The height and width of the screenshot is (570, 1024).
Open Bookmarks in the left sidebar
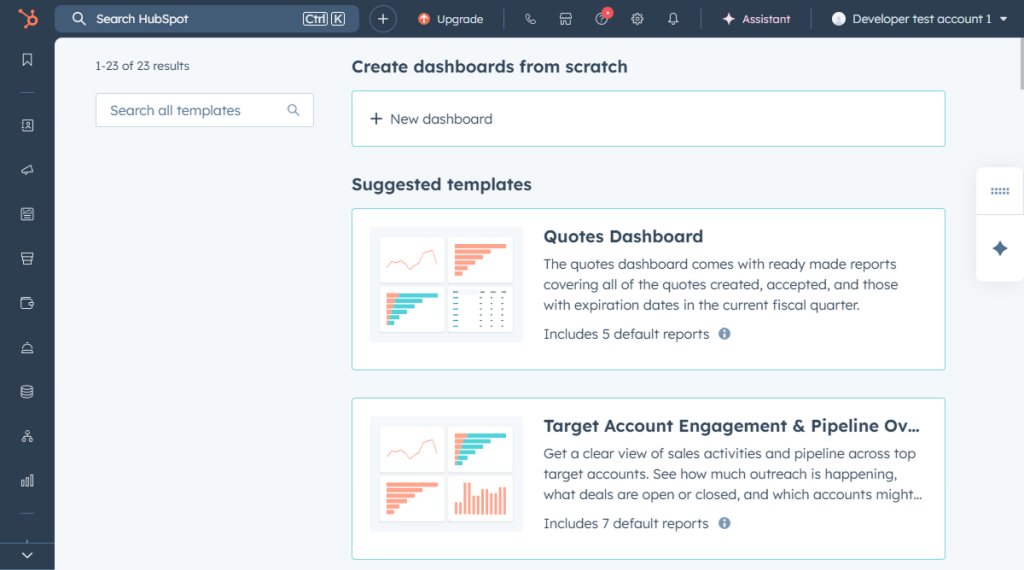coord(27,60)
